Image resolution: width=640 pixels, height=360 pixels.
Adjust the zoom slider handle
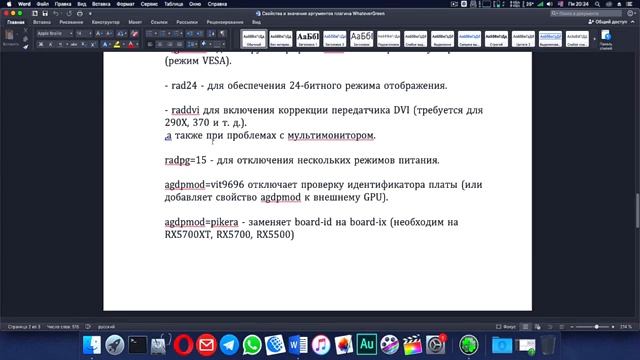(596, 327)
